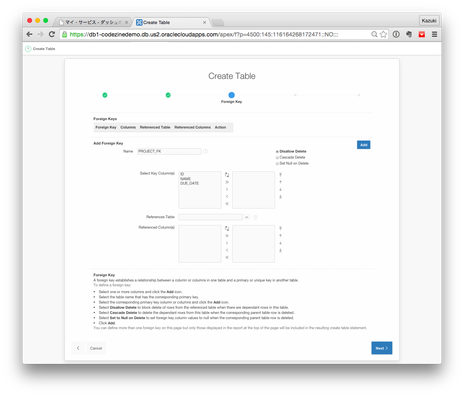Click the Next button
This screenshot has height=396, width=464.
pos(382,348)
